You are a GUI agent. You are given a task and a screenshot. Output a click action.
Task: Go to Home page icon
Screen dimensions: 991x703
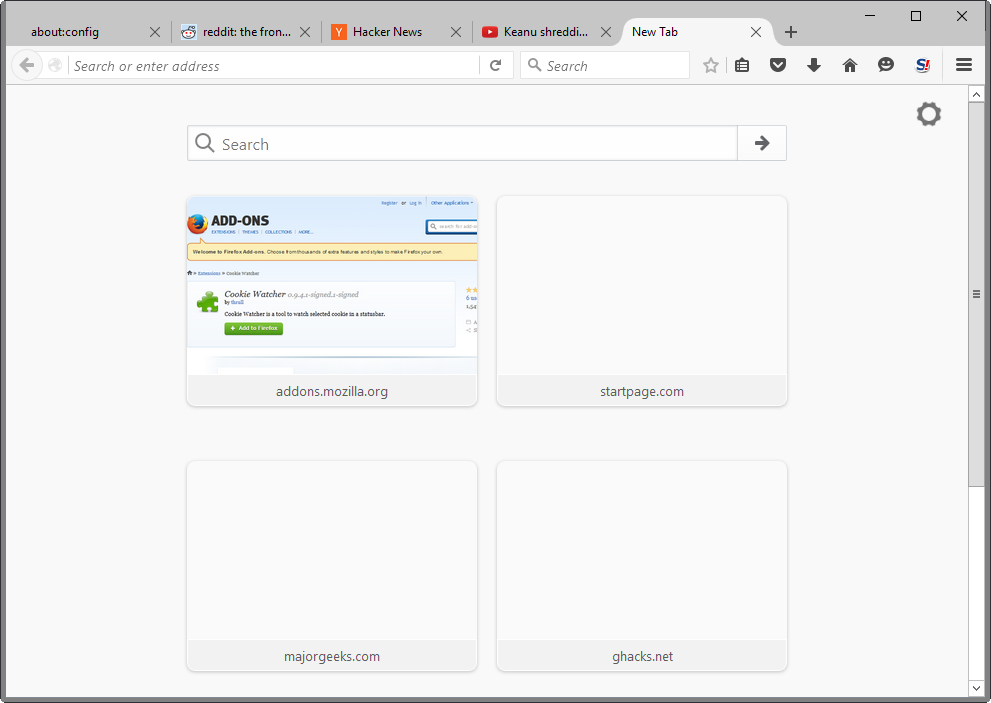(x=850, y=65)
